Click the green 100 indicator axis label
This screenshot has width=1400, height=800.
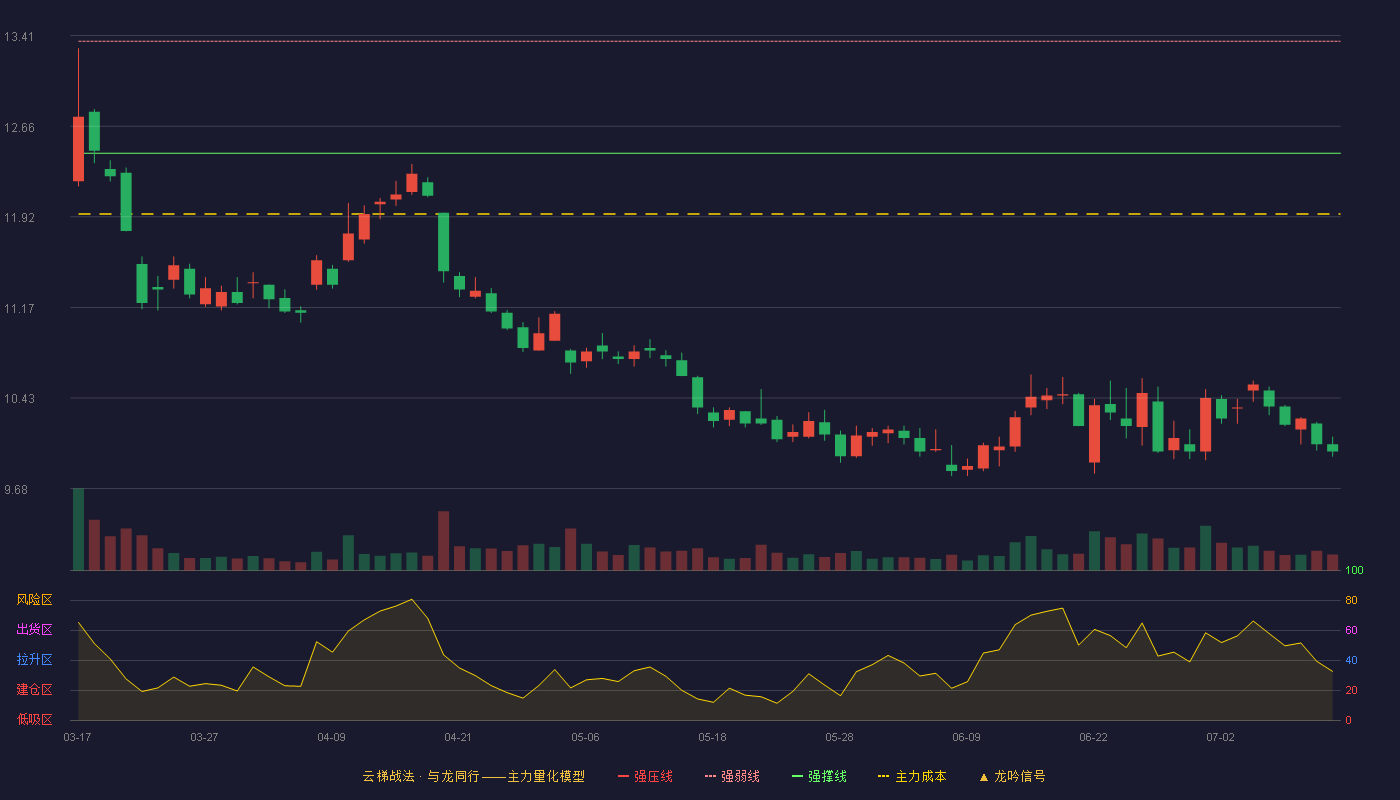pos(1354,570)
